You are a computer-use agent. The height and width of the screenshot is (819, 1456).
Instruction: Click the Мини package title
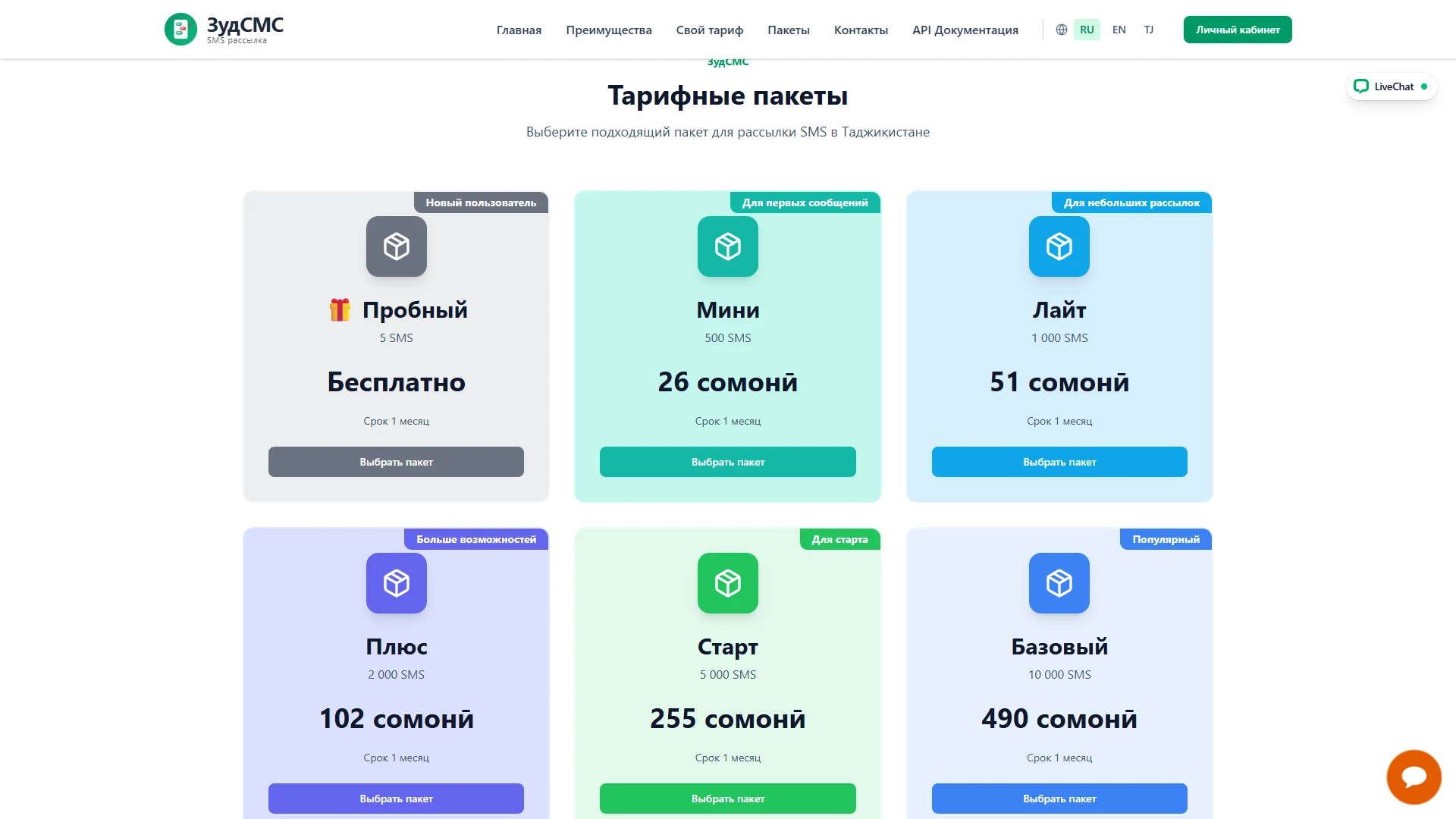point(728,310)
